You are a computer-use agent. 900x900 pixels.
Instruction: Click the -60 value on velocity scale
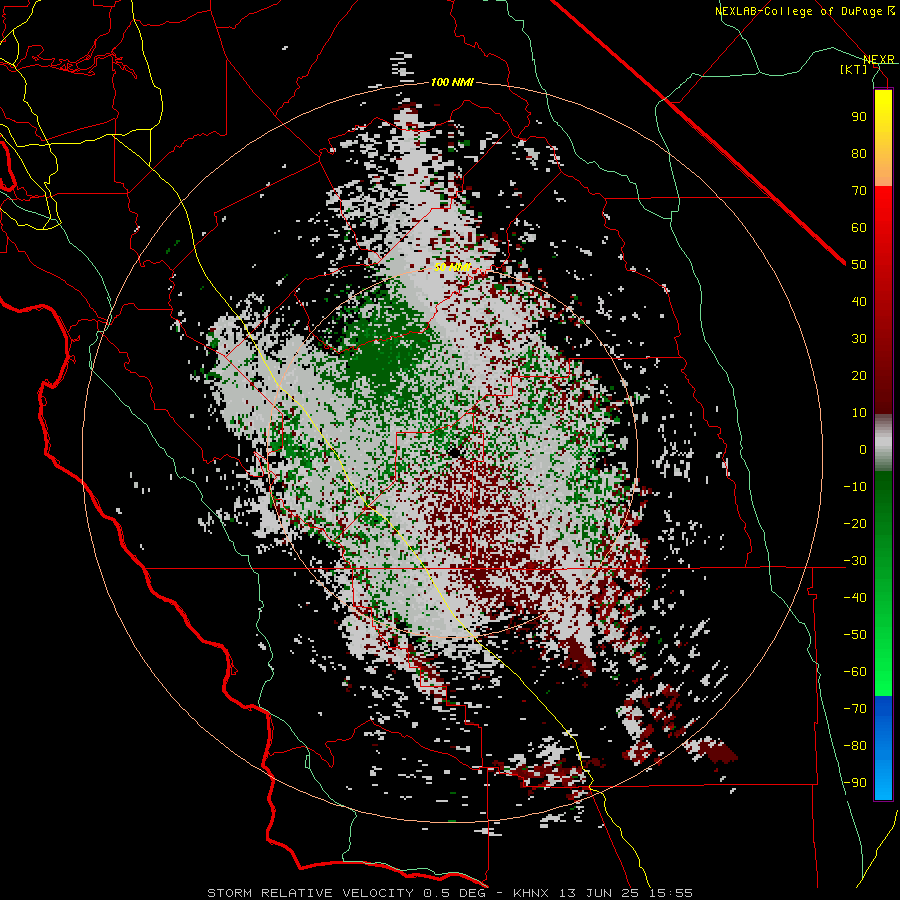855,672
